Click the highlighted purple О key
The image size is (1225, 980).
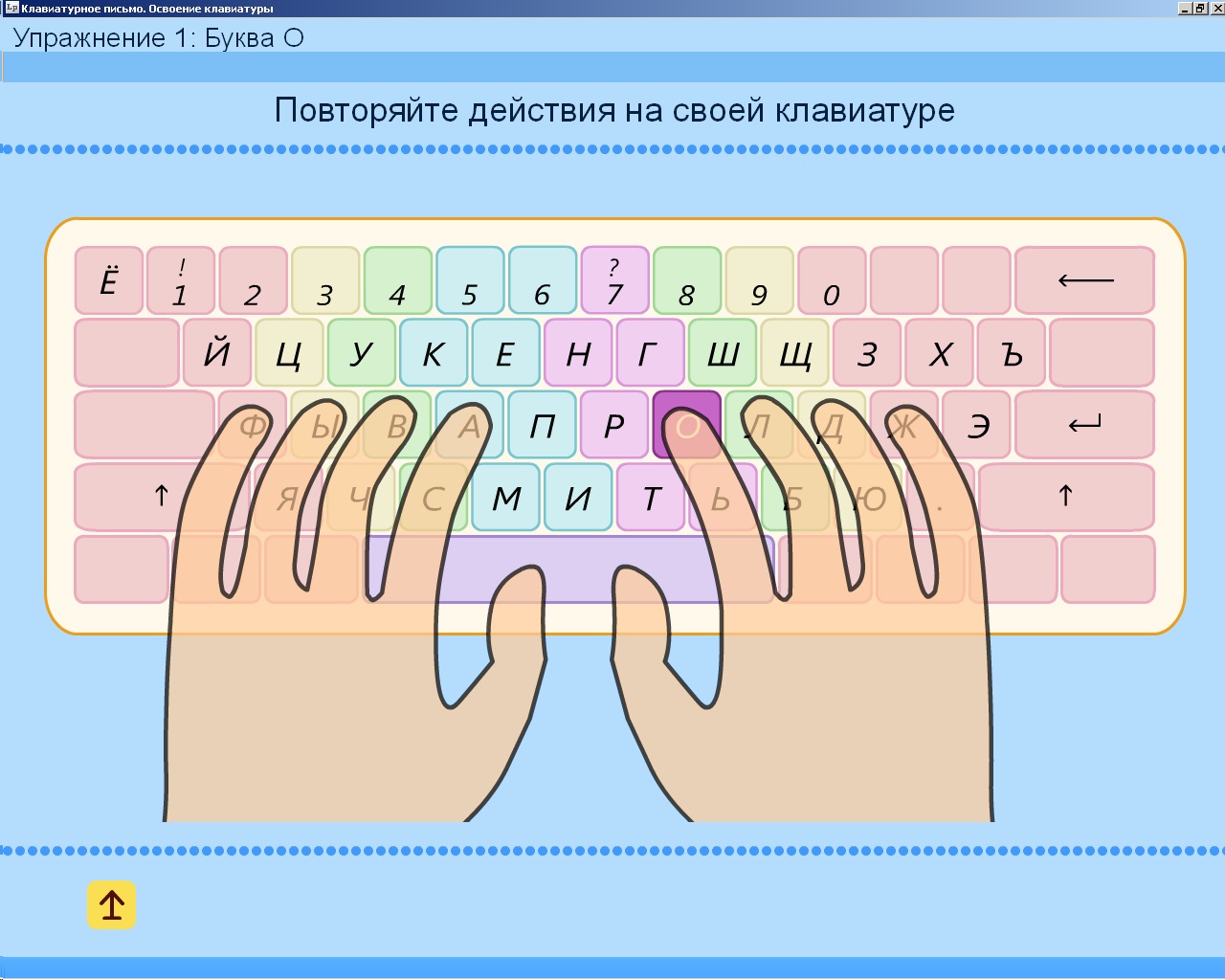click(686, 425)
